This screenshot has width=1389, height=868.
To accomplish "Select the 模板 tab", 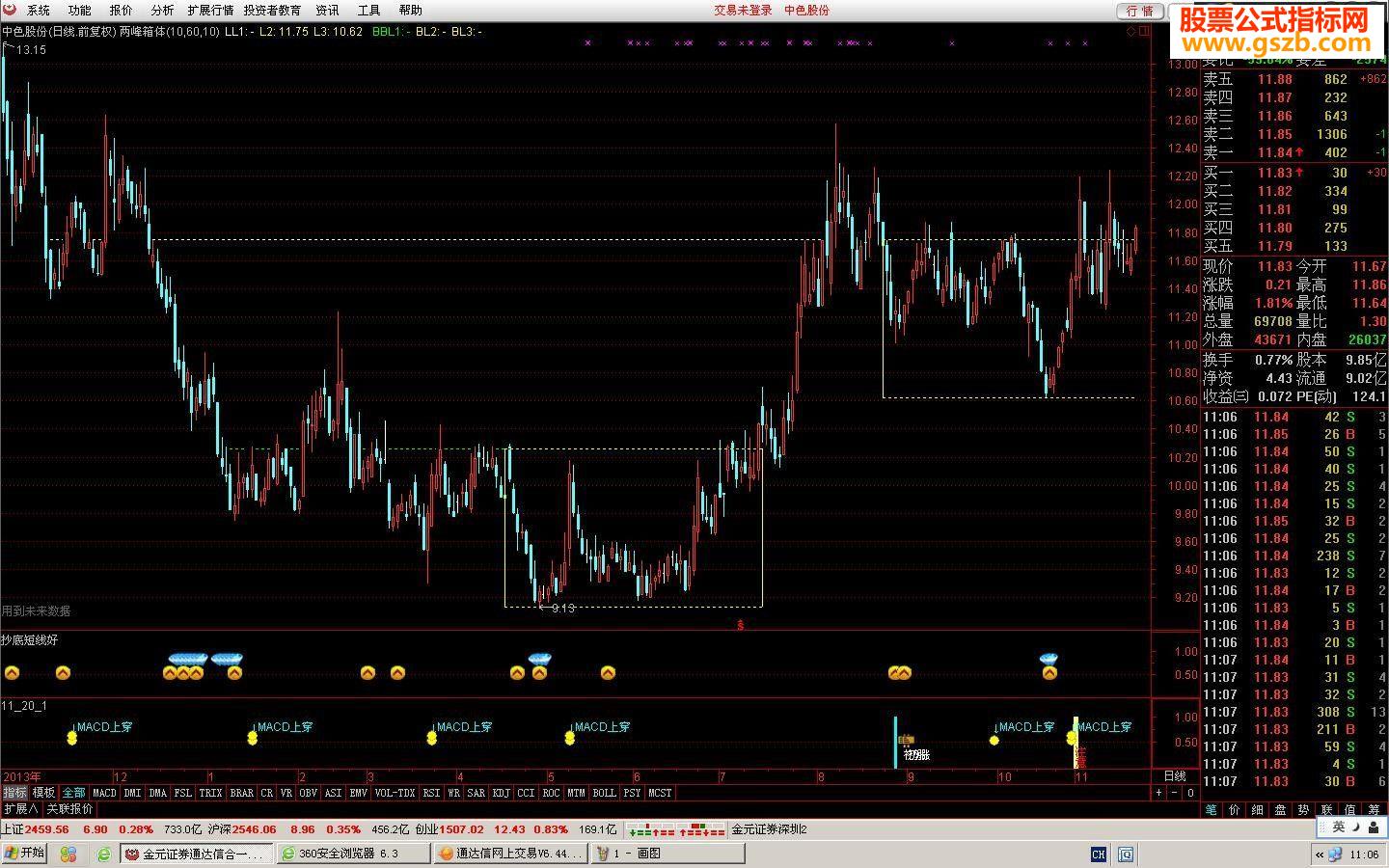I will click(x=43, y=793).
